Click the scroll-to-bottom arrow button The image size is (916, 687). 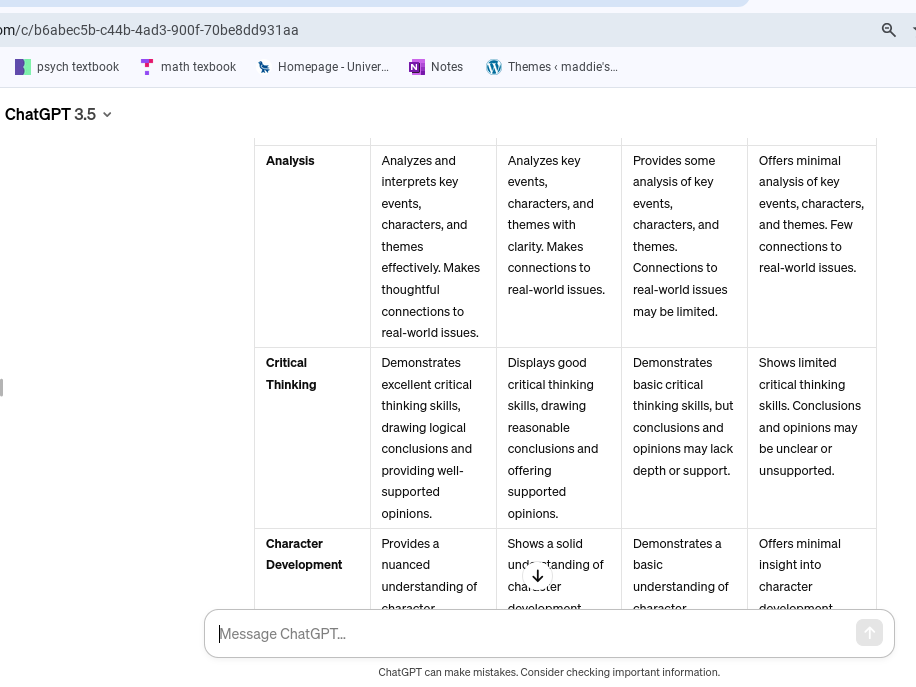(x=537, y=576)
